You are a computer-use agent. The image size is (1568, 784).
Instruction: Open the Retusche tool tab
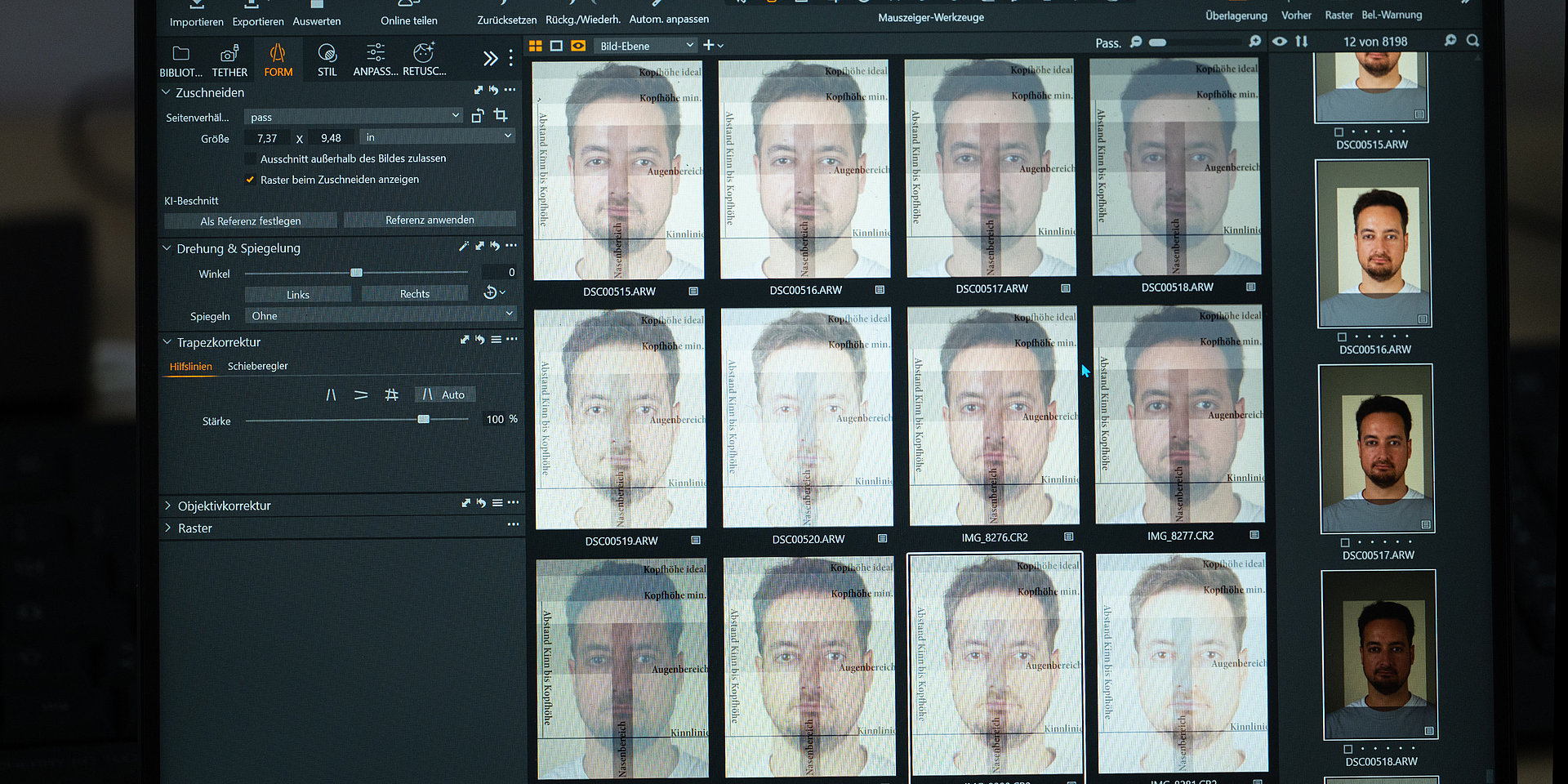(x=424, y=61)
